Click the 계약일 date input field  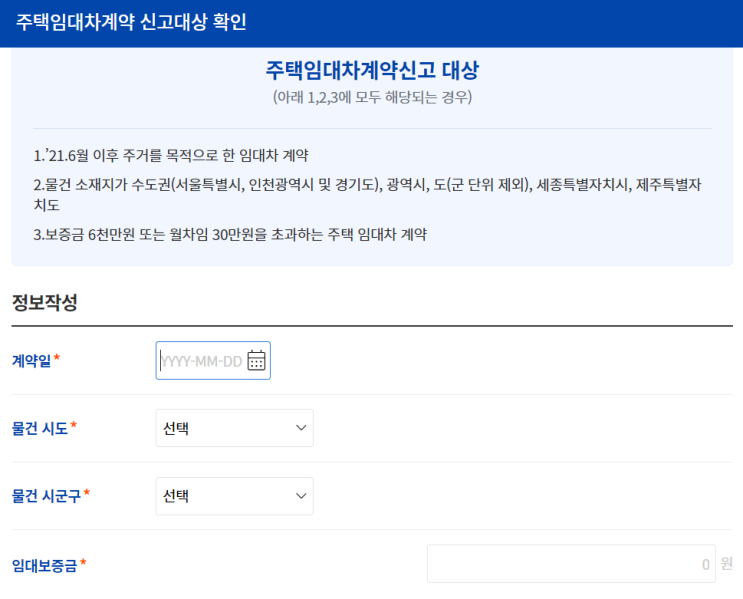[213, 361]
